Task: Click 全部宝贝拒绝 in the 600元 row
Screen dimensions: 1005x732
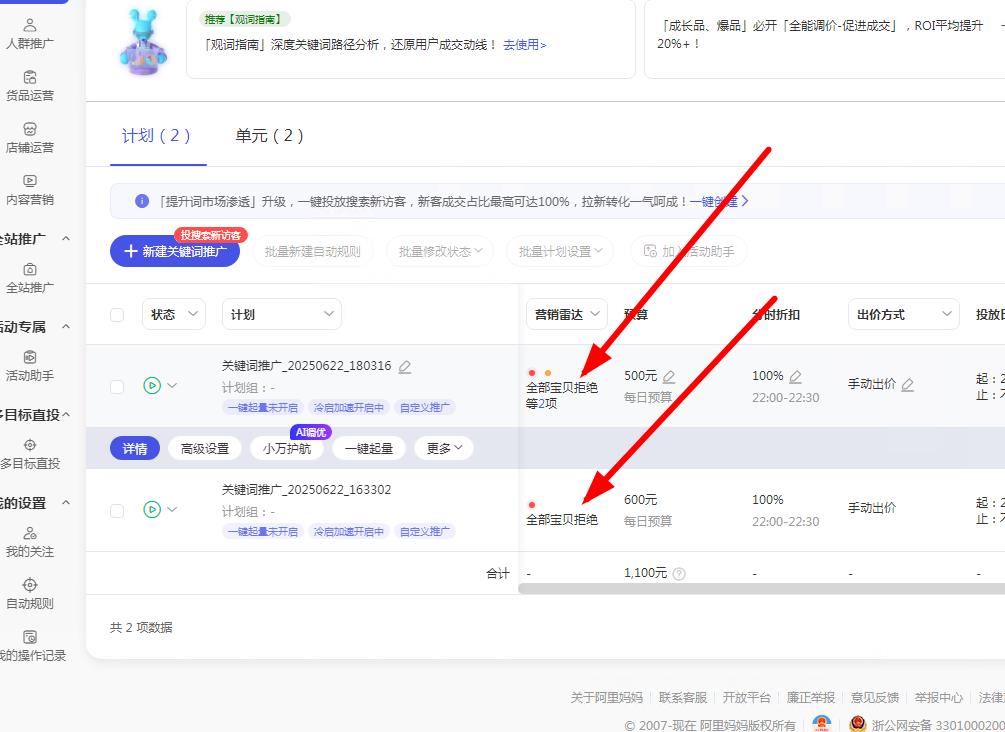Action: tap(562, 519)
